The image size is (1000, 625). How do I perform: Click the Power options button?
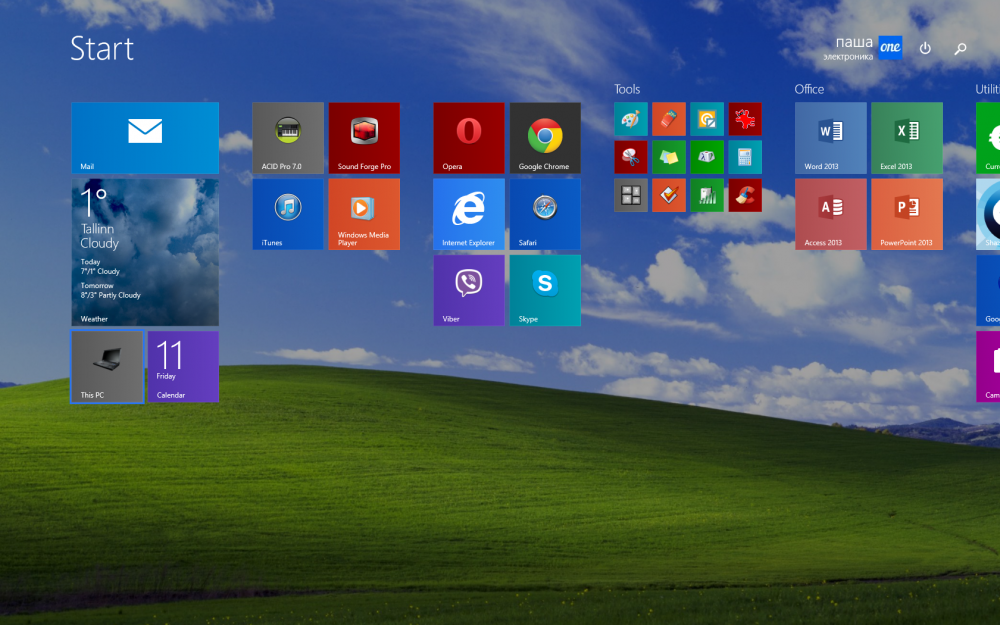[925, 48]
